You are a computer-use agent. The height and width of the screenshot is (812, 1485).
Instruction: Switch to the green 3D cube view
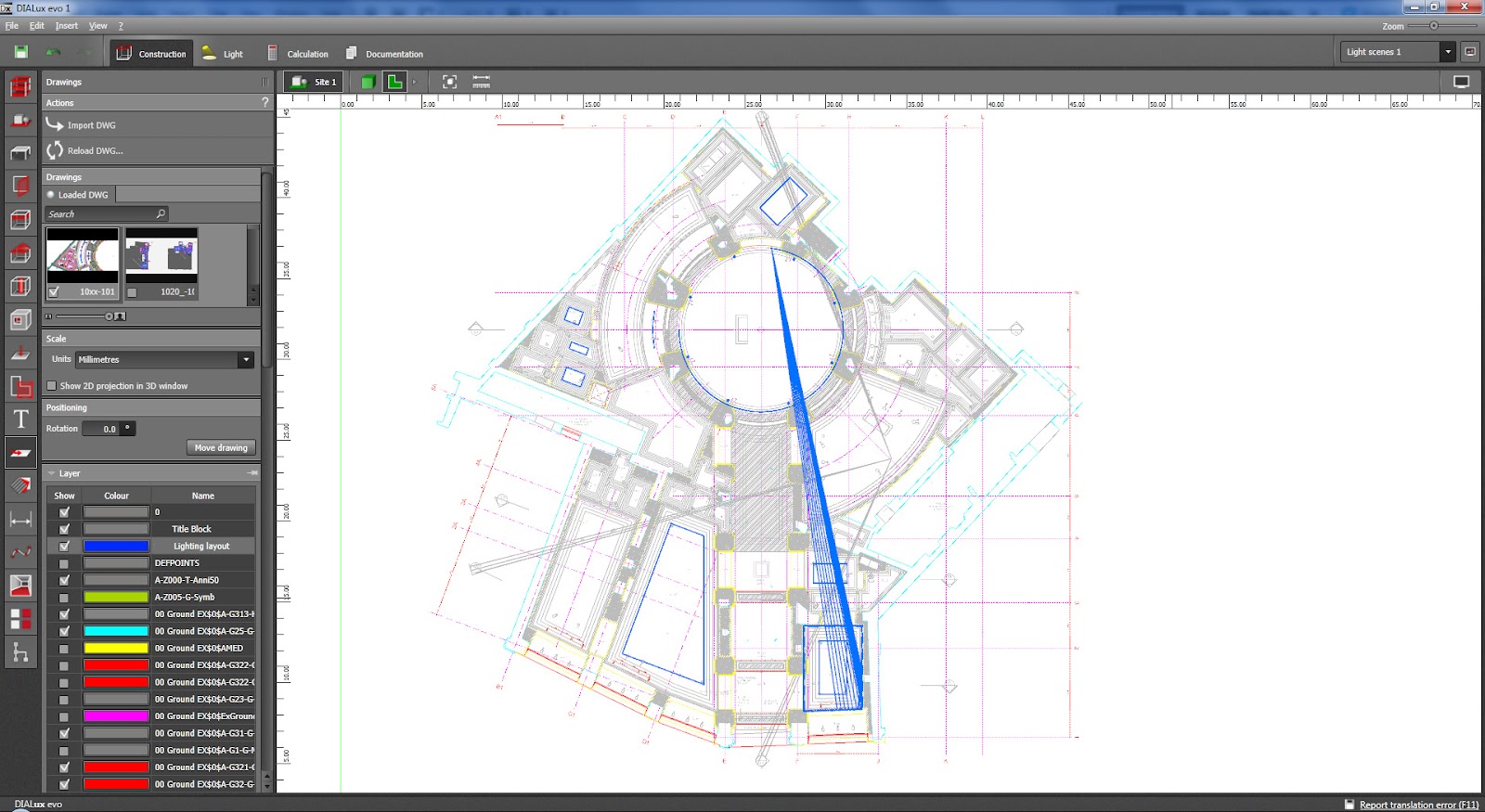[x=368, y=82]
